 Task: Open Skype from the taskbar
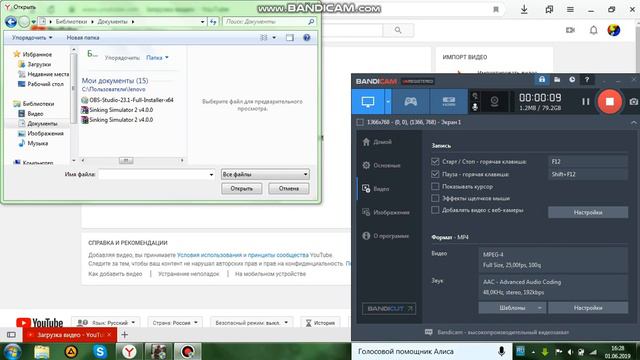click(100, 351)
